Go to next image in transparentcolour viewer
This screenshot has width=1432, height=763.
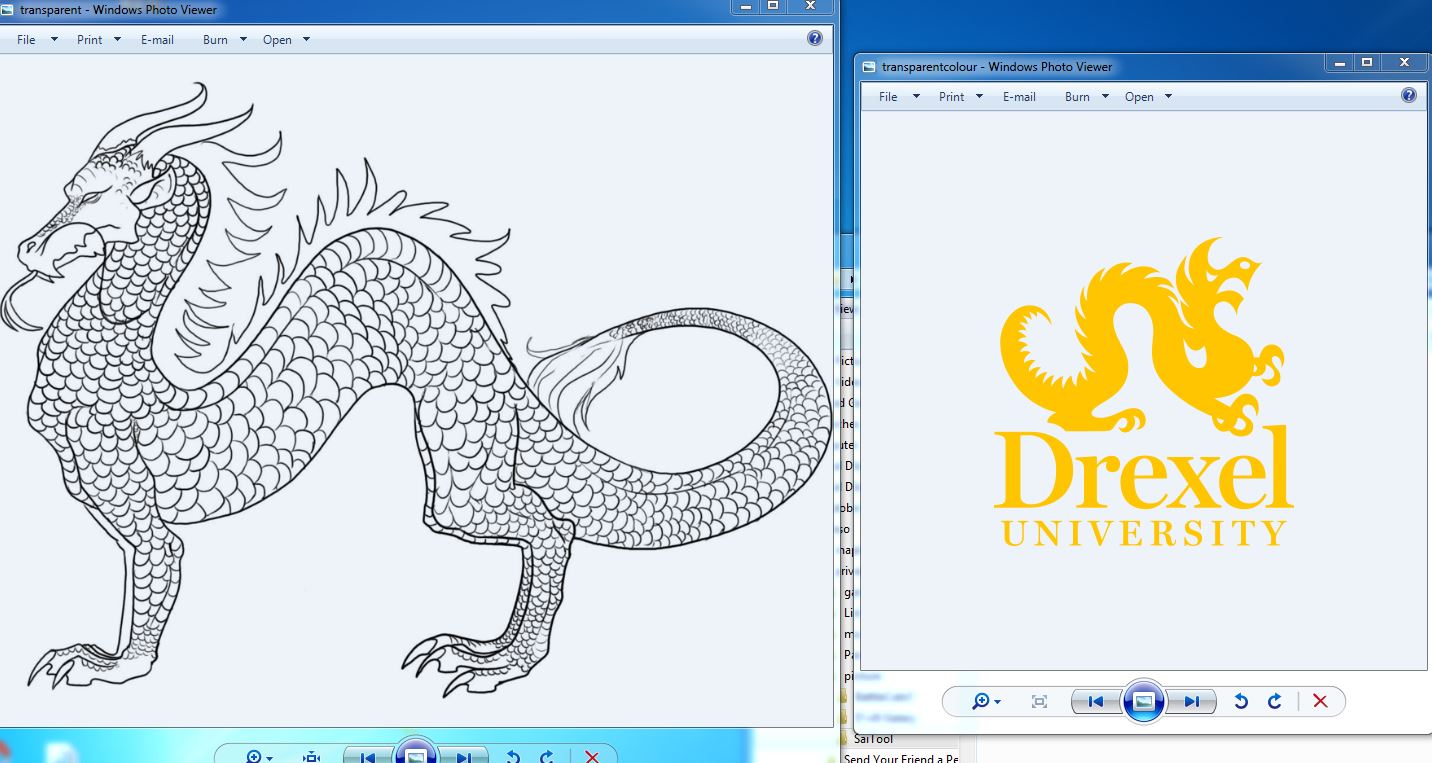(x=1191, y=702)
